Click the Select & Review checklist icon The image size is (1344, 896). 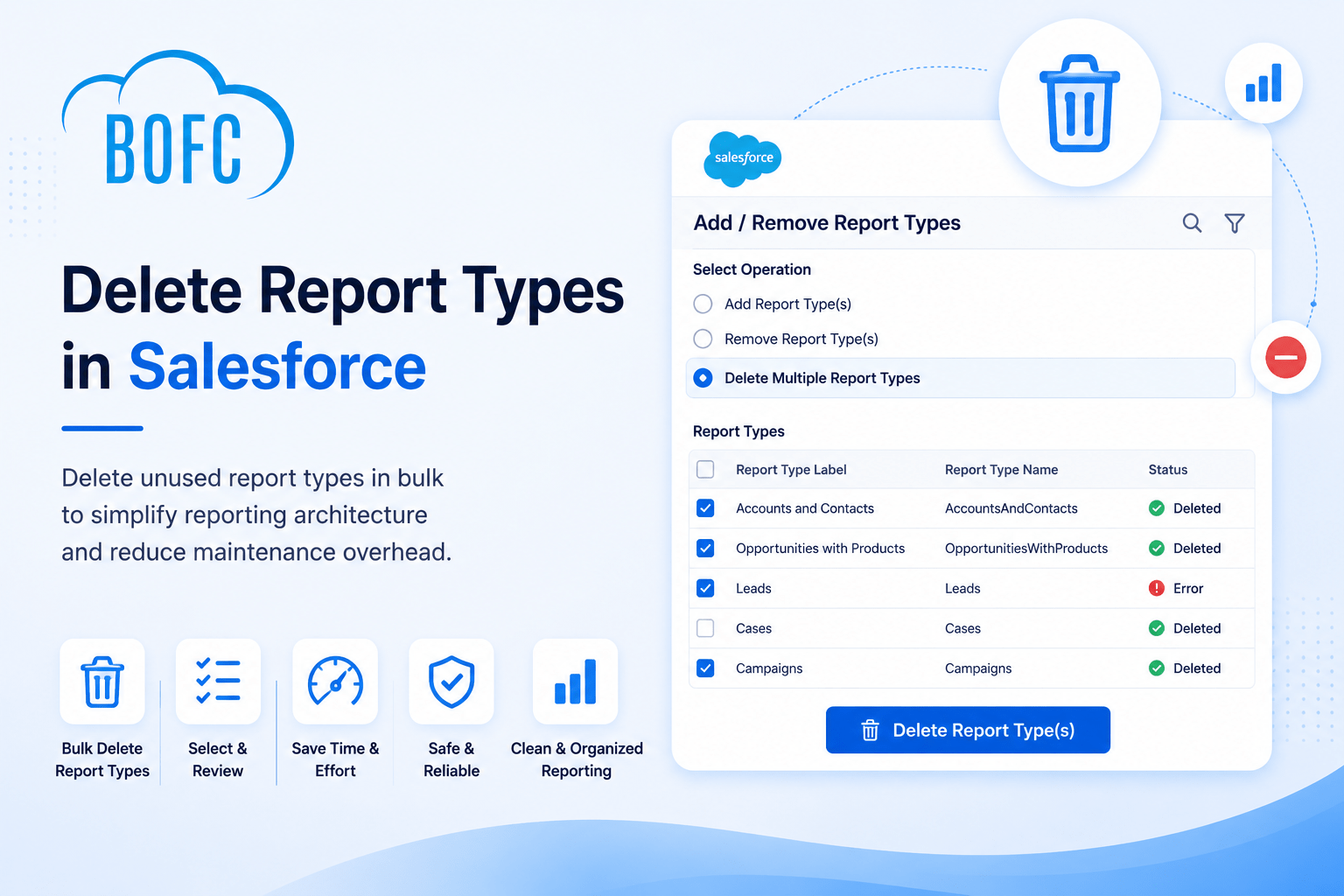(x=218, y=682)
